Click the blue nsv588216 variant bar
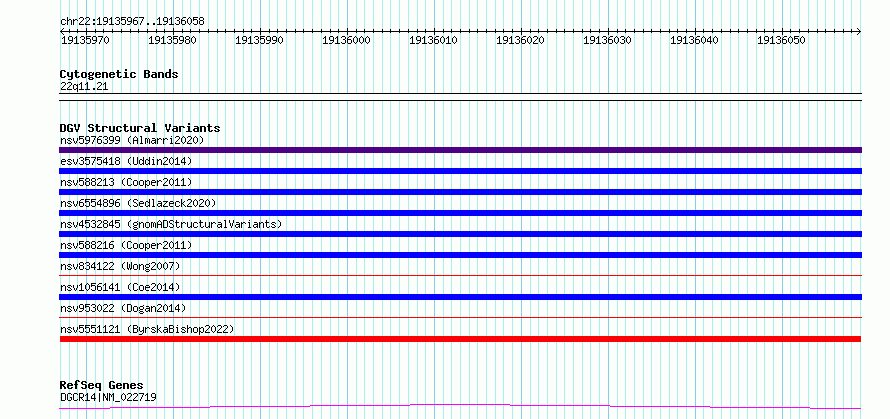The image size is (890, 419). [x=460, y=255]
